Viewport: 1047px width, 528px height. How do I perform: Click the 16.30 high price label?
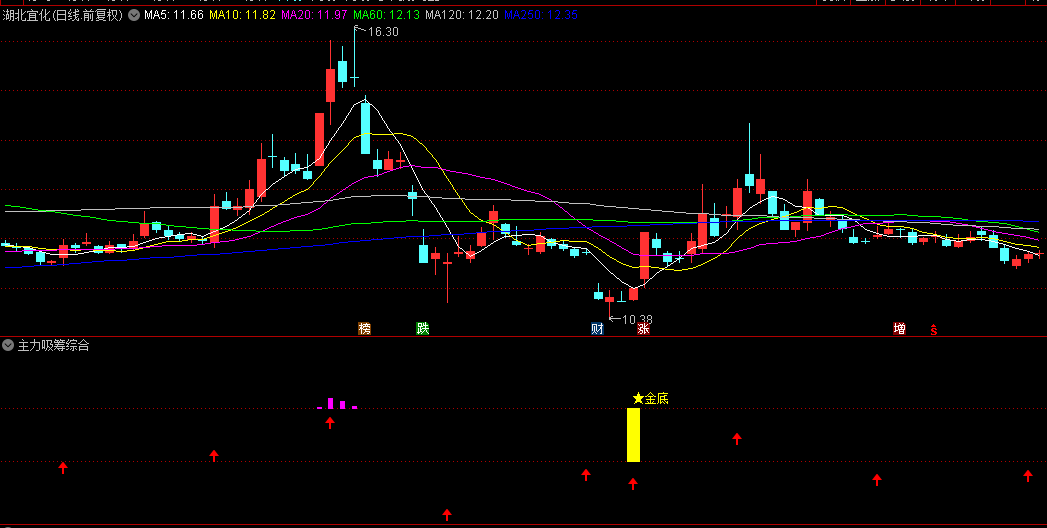(x=383, y=31)
